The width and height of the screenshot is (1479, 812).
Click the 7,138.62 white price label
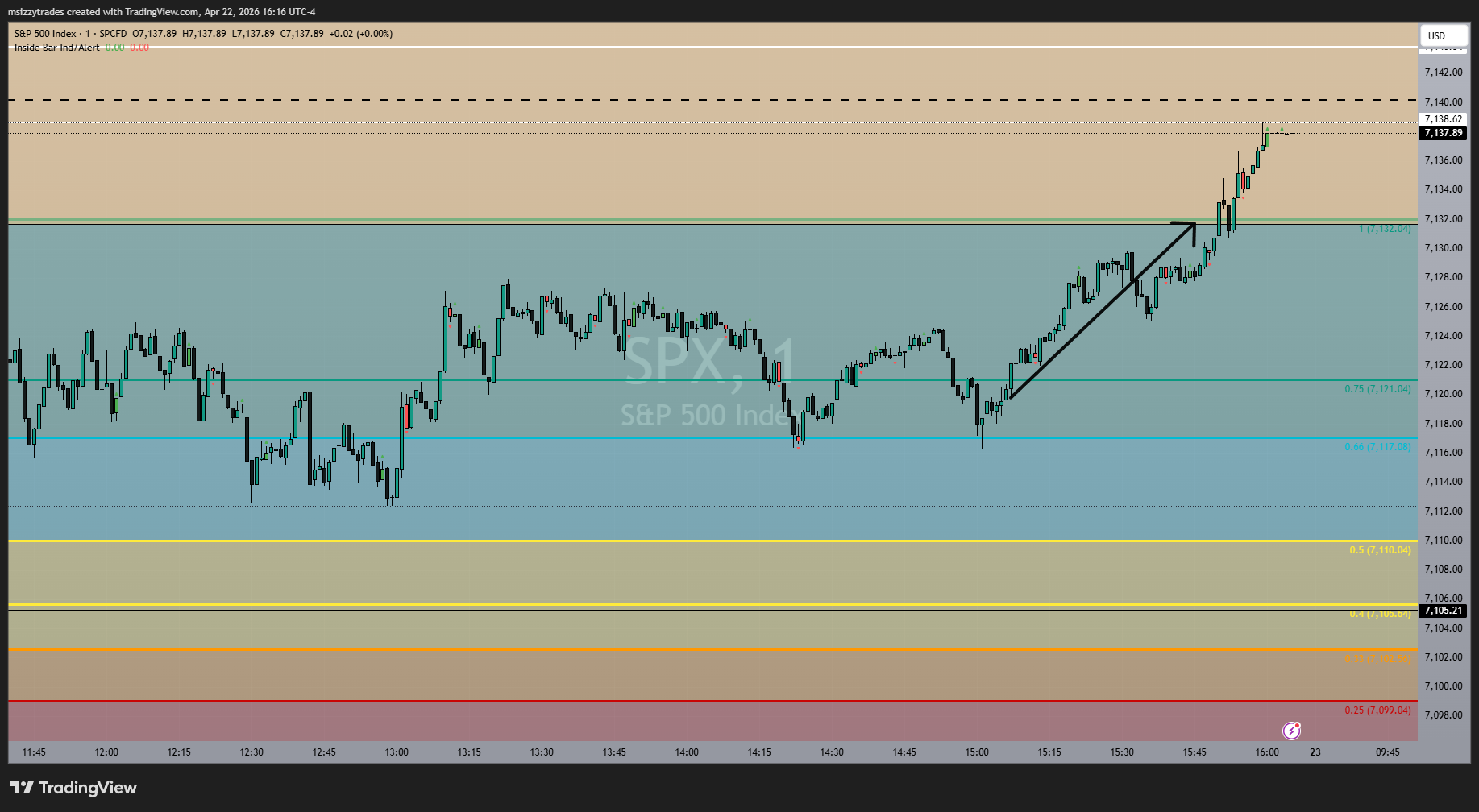pos(1443,119)
